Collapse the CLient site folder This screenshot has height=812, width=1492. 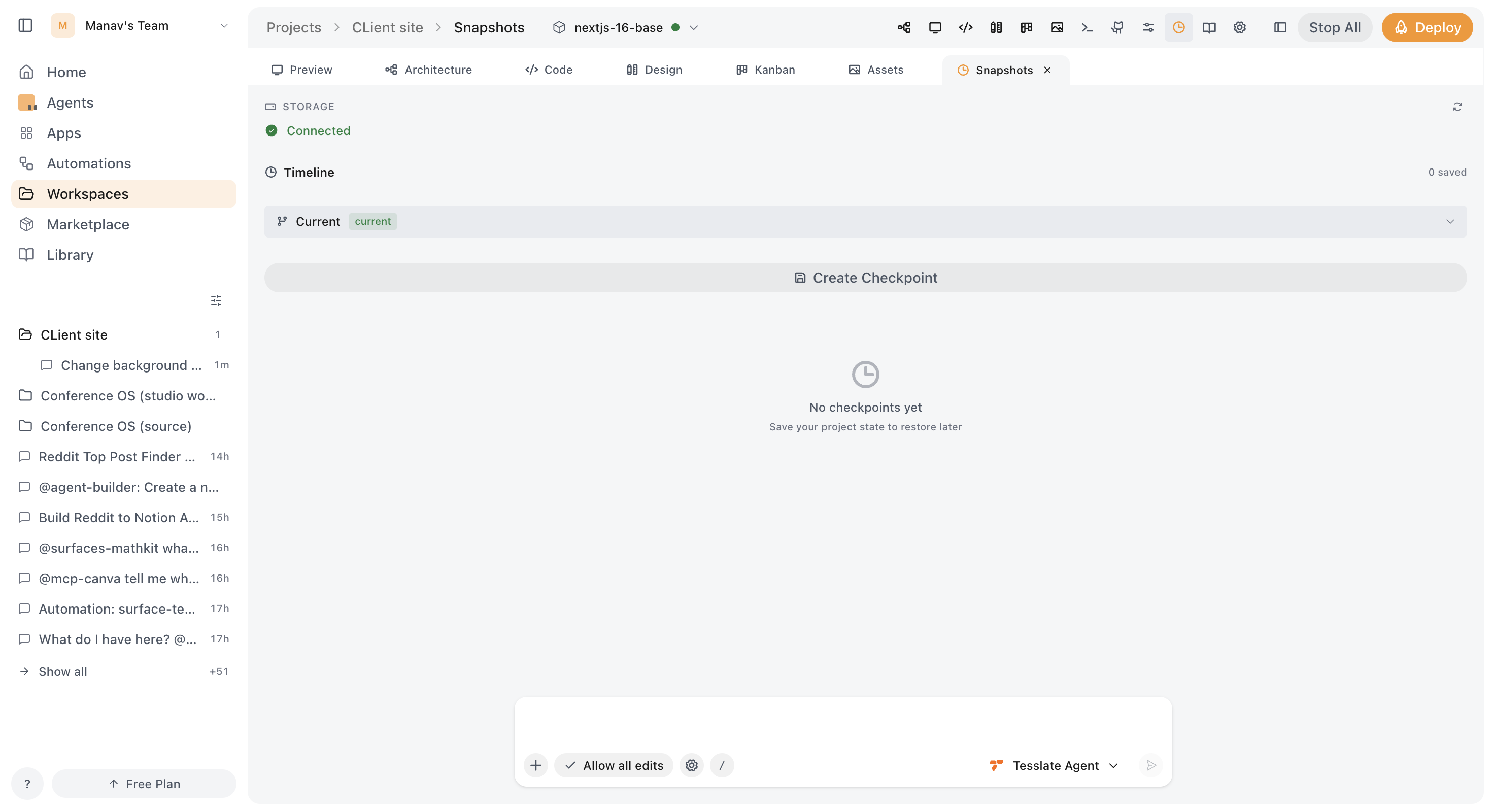pyautogui.click(x=123, y=334)
